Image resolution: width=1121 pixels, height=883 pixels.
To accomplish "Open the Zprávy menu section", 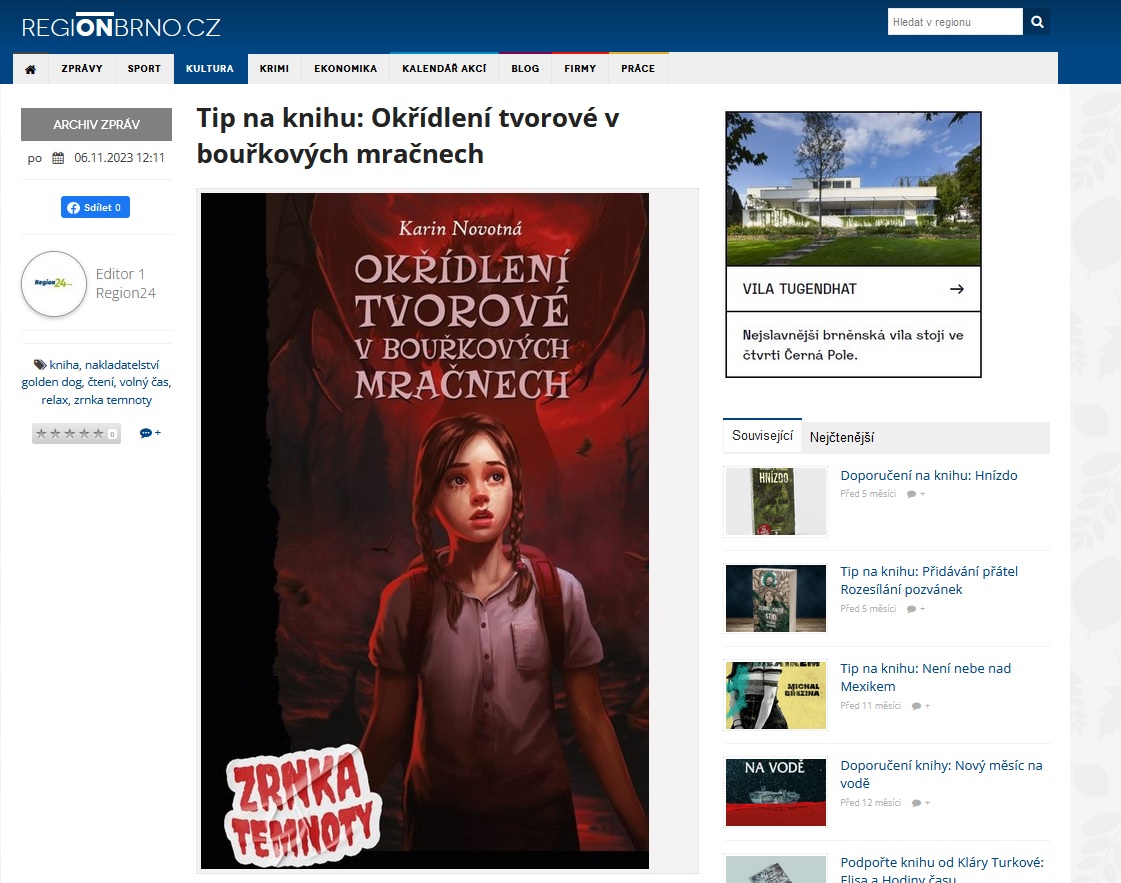I will coord(82,69).
